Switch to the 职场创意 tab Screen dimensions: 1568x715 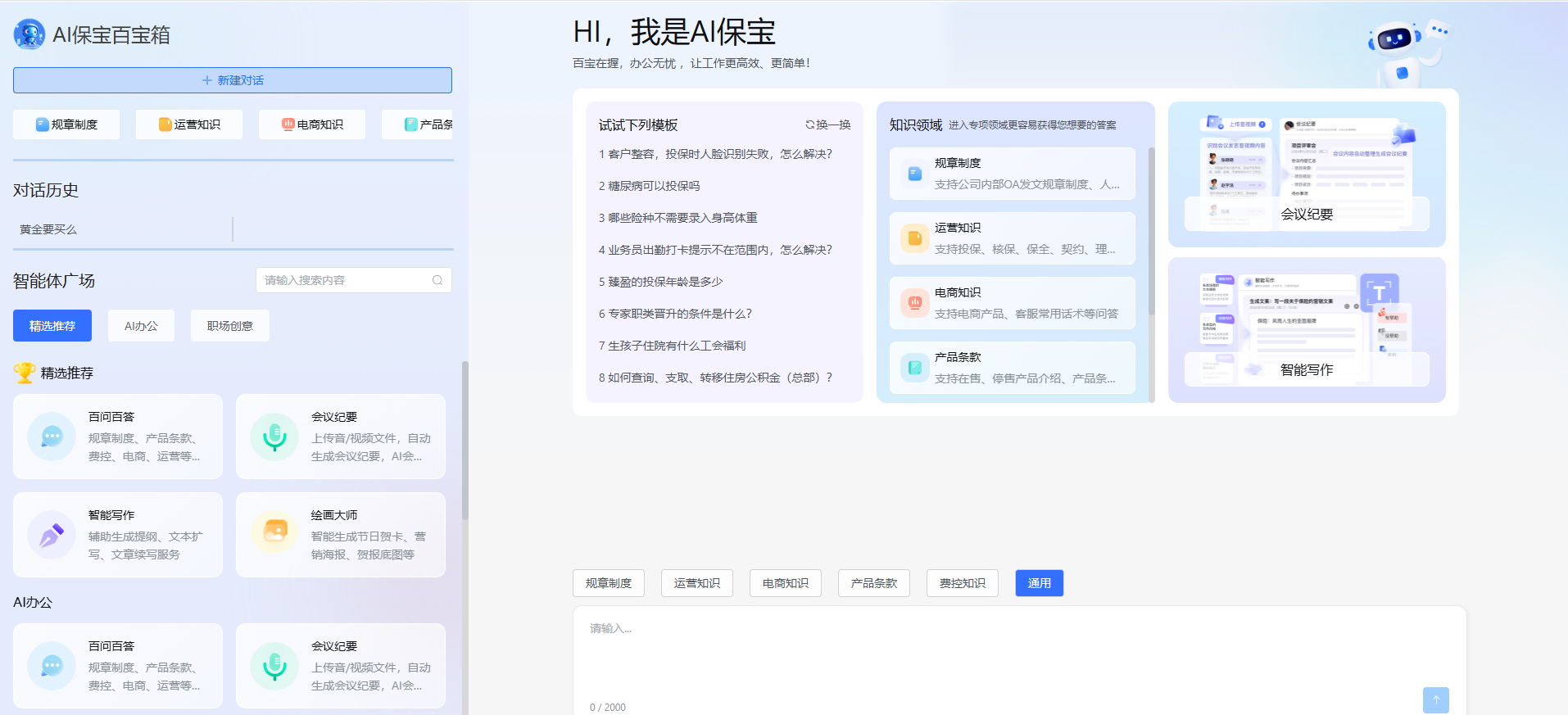tap(230, 326)
